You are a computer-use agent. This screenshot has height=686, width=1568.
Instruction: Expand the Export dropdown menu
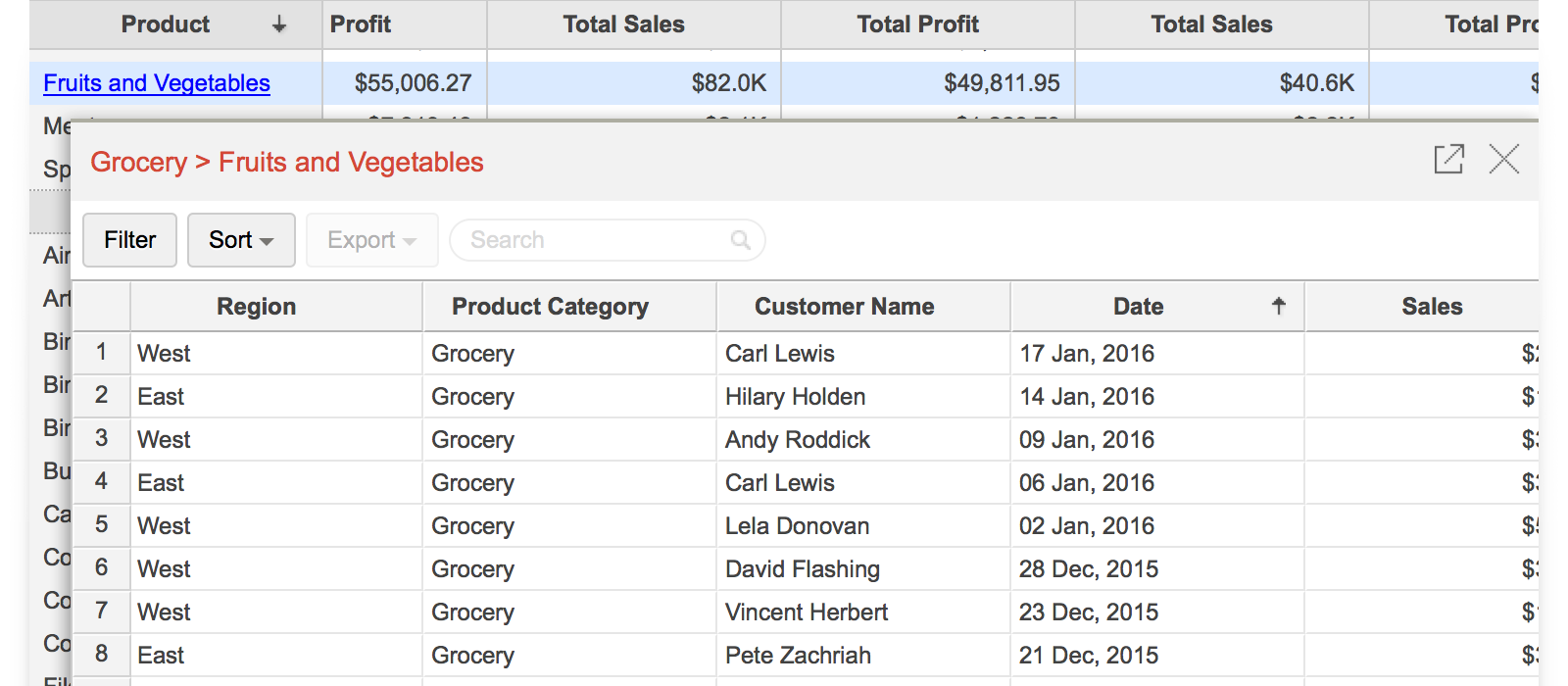click(x=371, y=240)
